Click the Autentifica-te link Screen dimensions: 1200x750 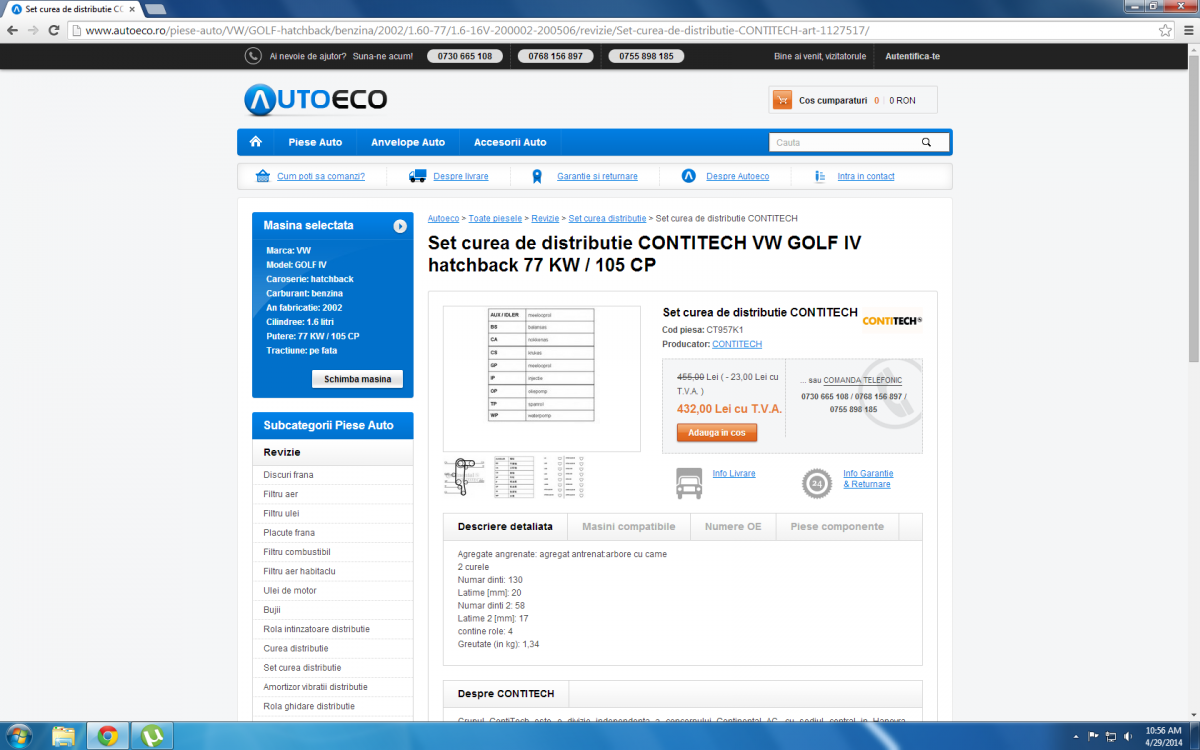point(912,56)
